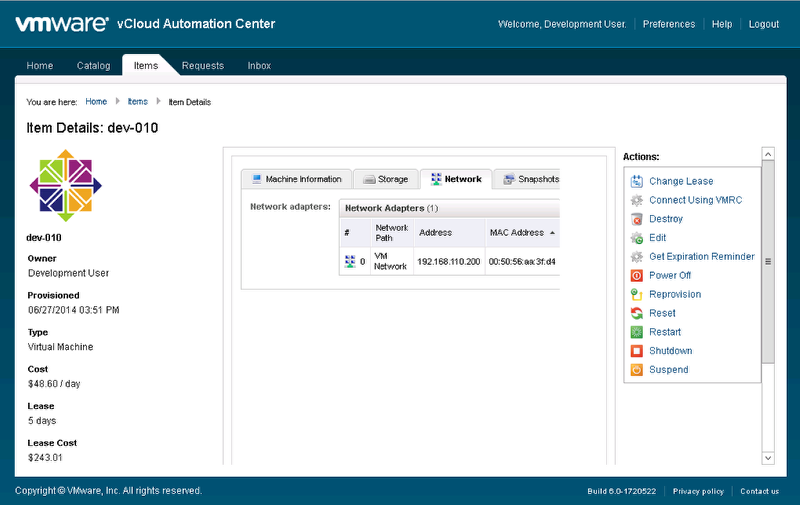Screen dimensions: 800x505
Task: Click the Shutdown action link
Action: tap(670, 351)
